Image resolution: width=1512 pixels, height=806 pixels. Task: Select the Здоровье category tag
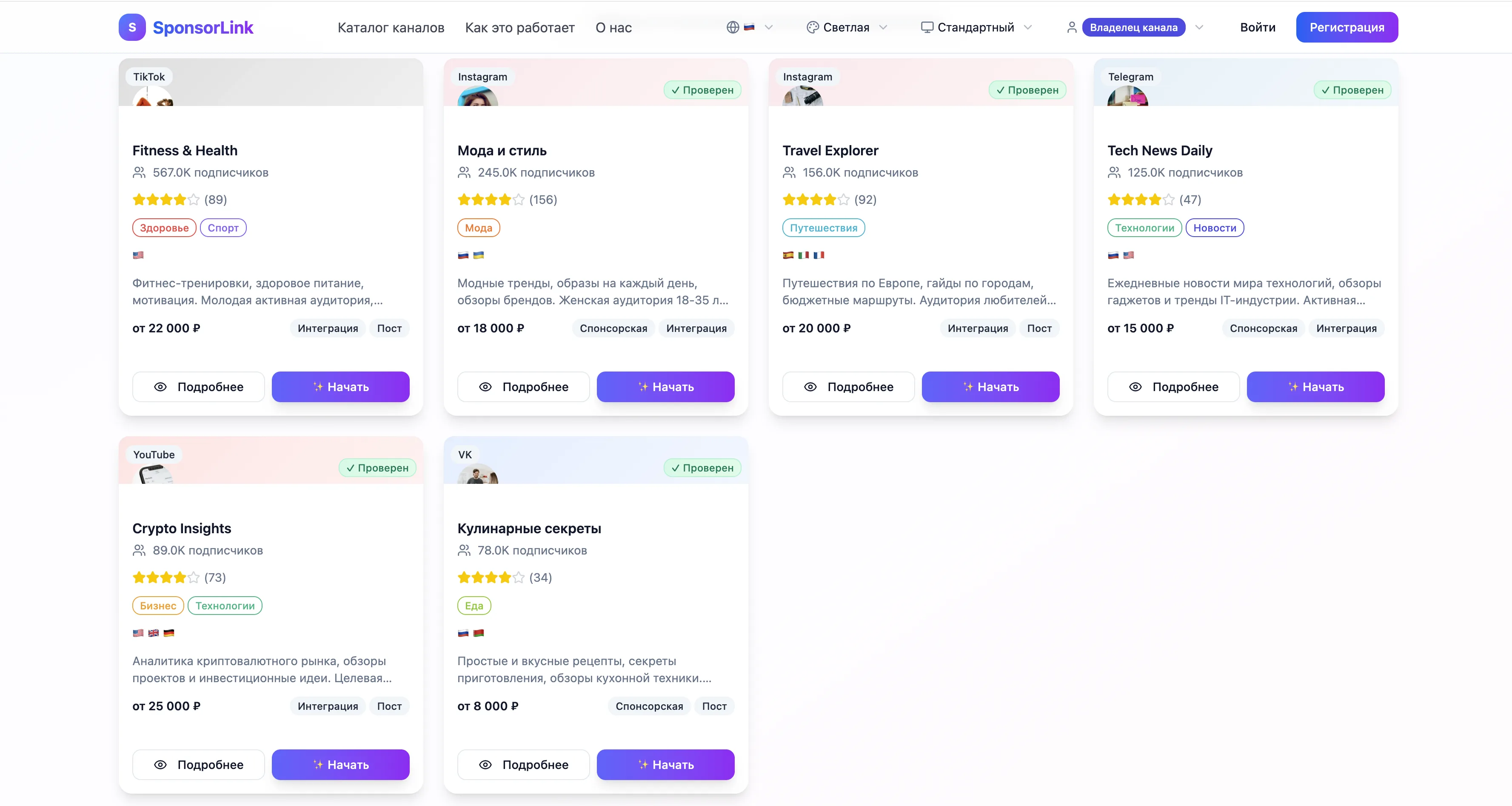point(164,228)
